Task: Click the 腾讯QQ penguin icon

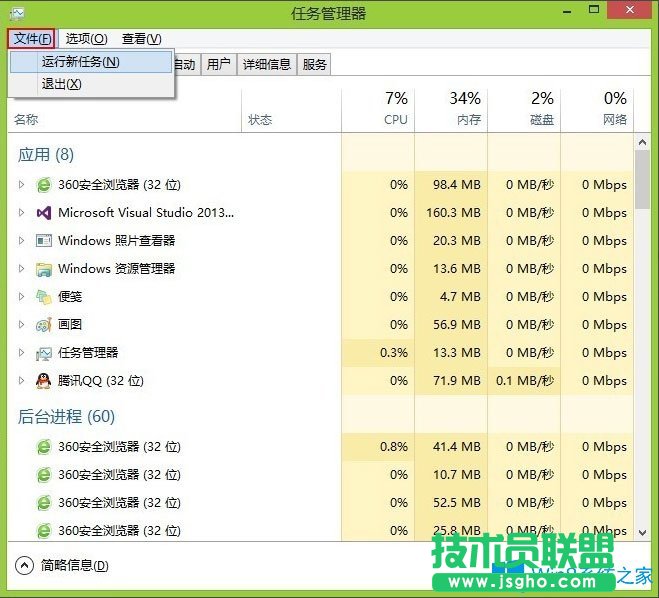Action: (x=44, y=381)
